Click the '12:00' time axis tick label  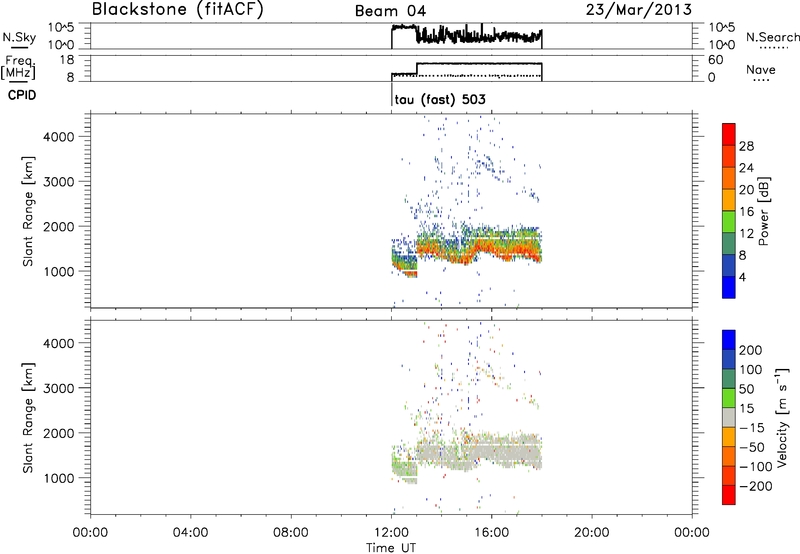pyautogui.click(x=391, y=533)
